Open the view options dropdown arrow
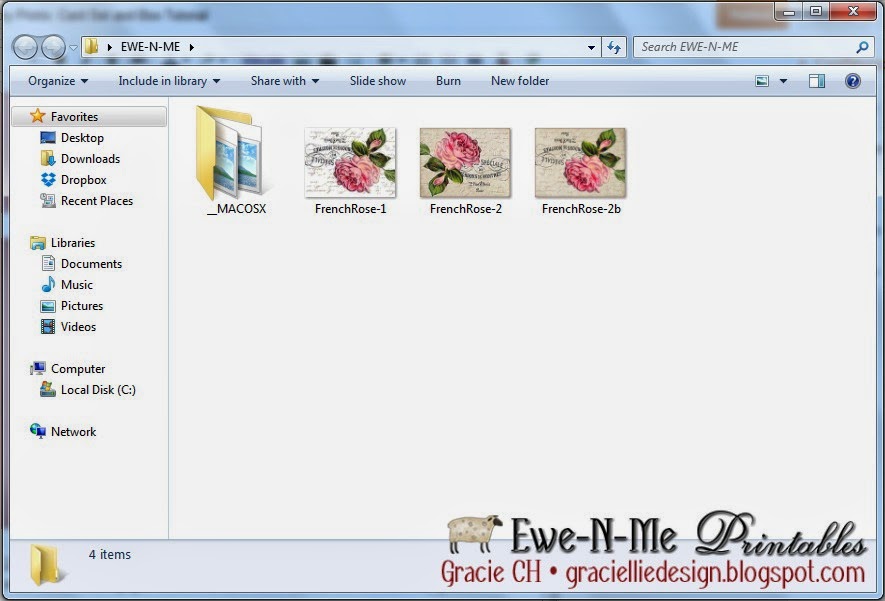Screen dimensions: 885x601 783,81
